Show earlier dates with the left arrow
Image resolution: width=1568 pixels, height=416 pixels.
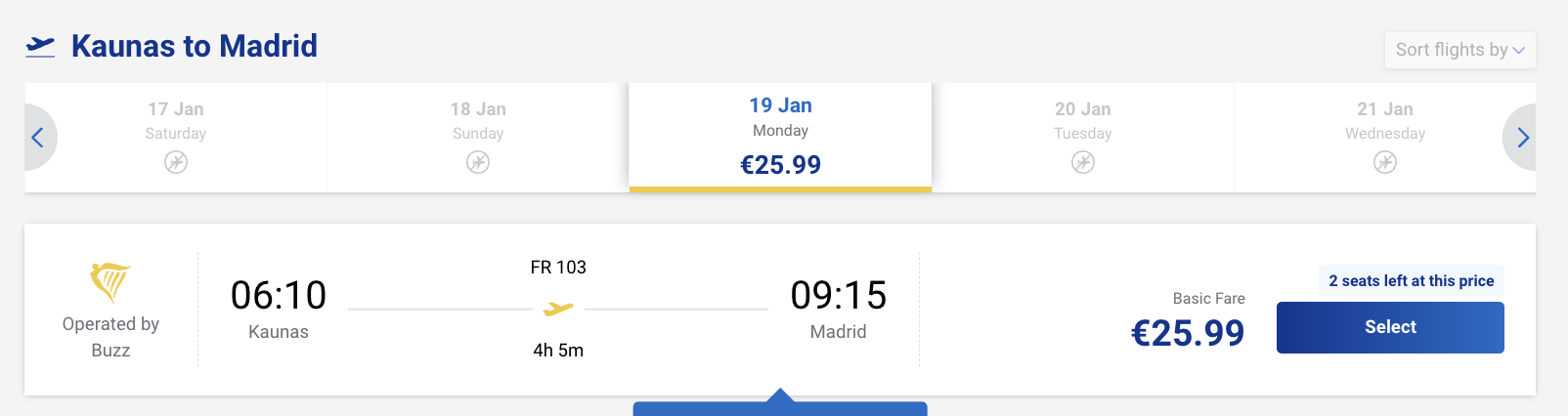[38, 138]
